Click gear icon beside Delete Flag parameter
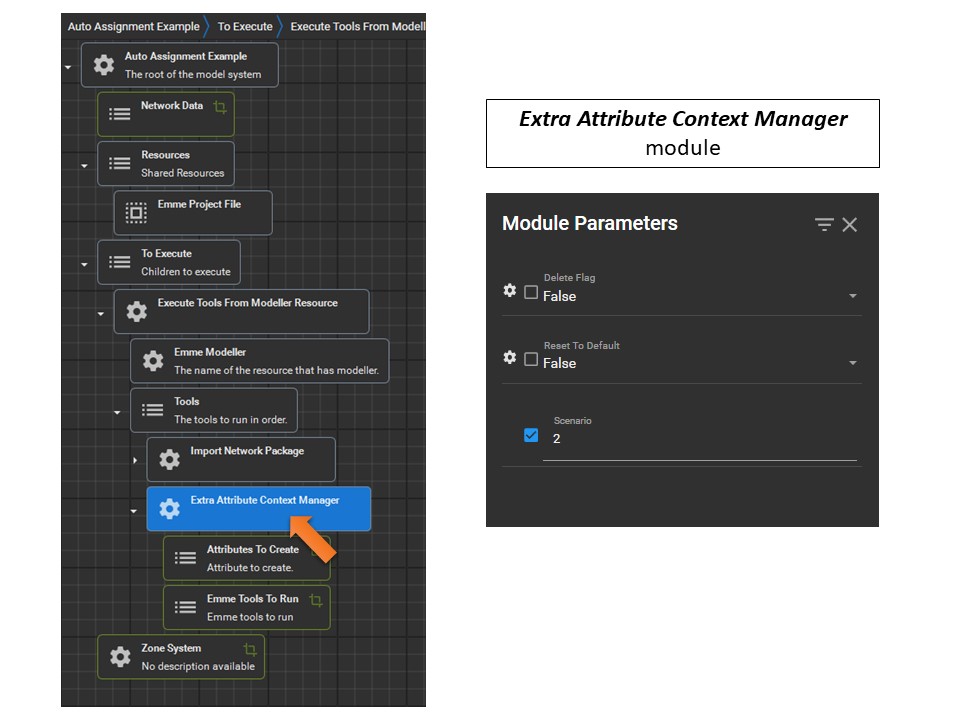960x720 pixels. point(510,291)
